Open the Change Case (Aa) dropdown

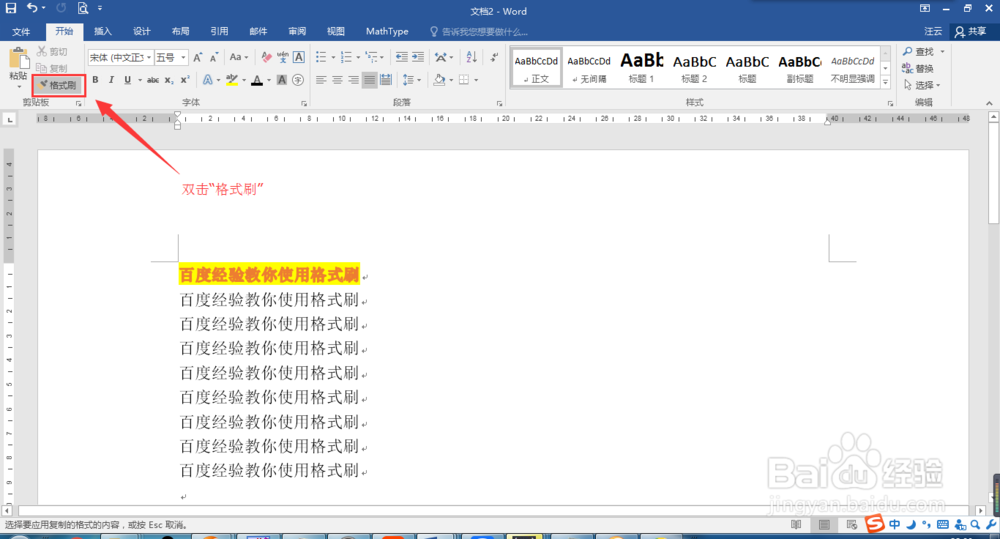[x=239, y=57]
